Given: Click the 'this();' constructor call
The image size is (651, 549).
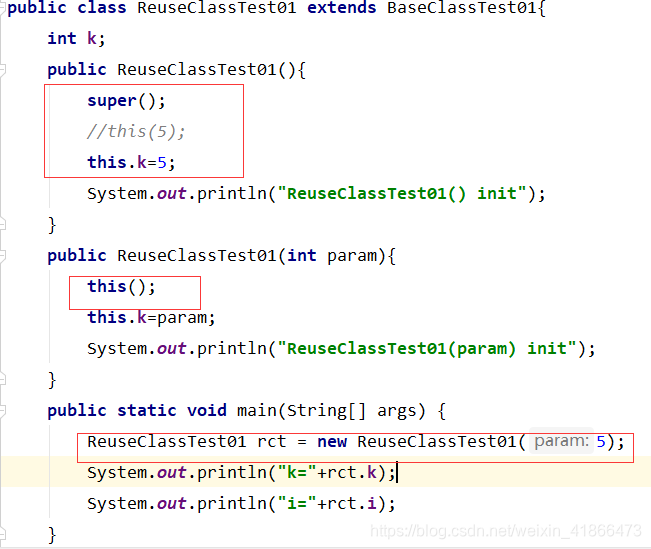Looking at the screenshot, I should tap(121, 287).
